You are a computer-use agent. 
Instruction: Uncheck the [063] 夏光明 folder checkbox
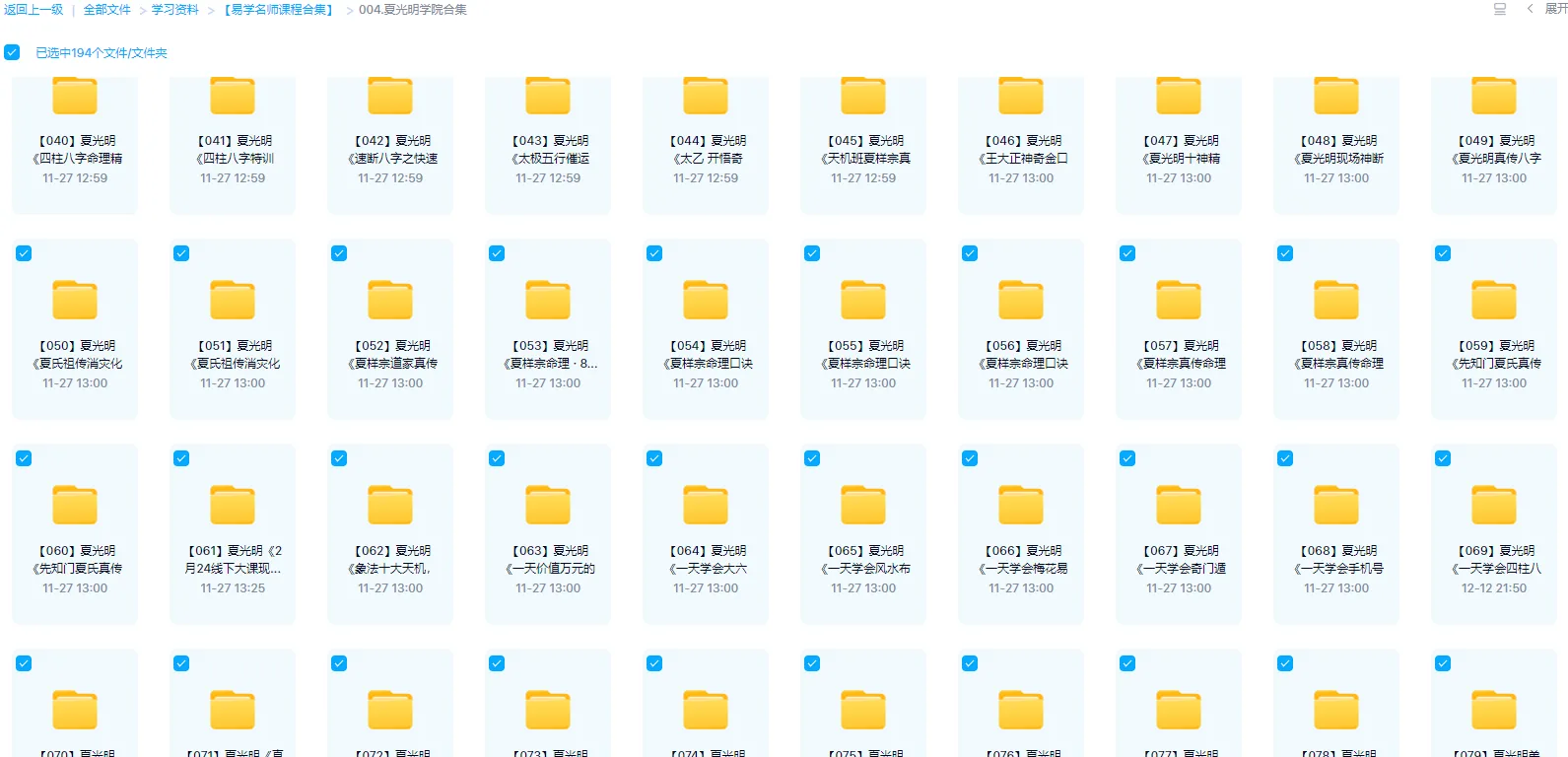[x=497, y=458]
